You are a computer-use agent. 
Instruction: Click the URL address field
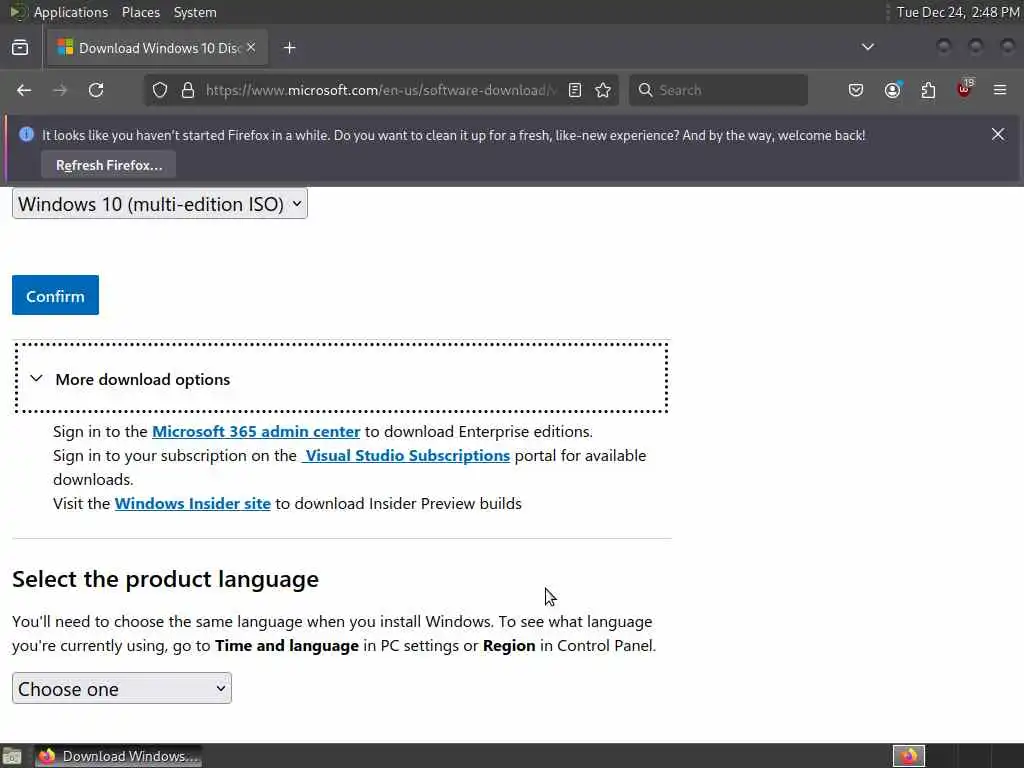(x=381, y=90)
